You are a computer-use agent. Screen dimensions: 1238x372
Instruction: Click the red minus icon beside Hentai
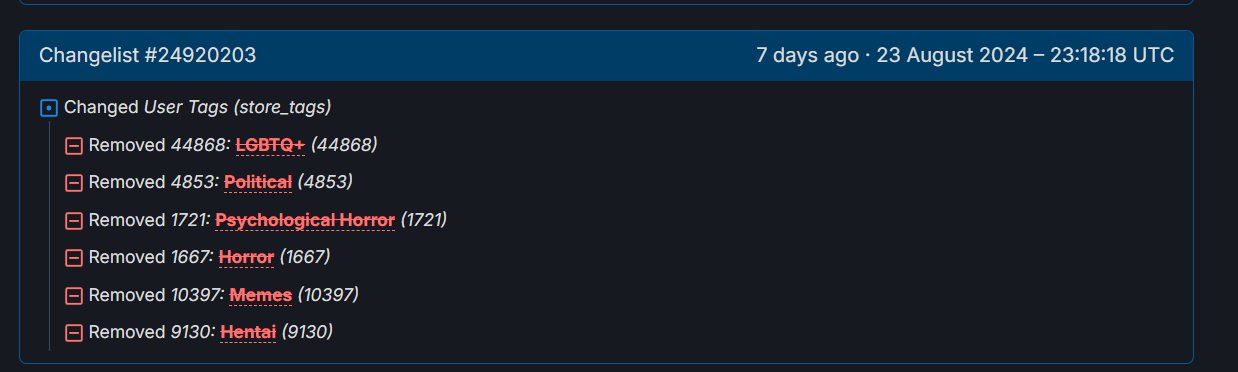click(73, 333)
